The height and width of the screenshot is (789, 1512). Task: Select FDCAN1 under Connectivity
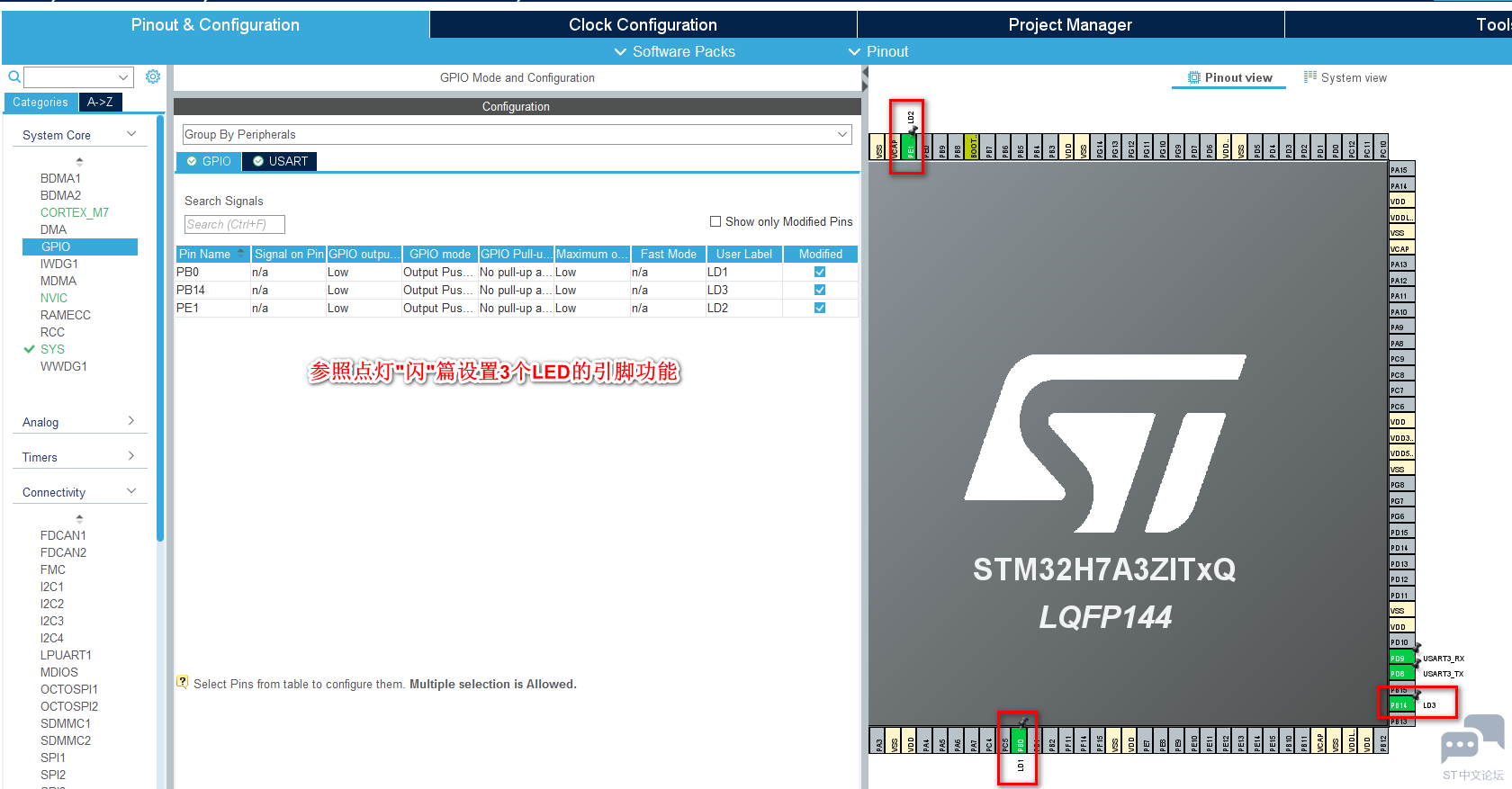(63, 535)
